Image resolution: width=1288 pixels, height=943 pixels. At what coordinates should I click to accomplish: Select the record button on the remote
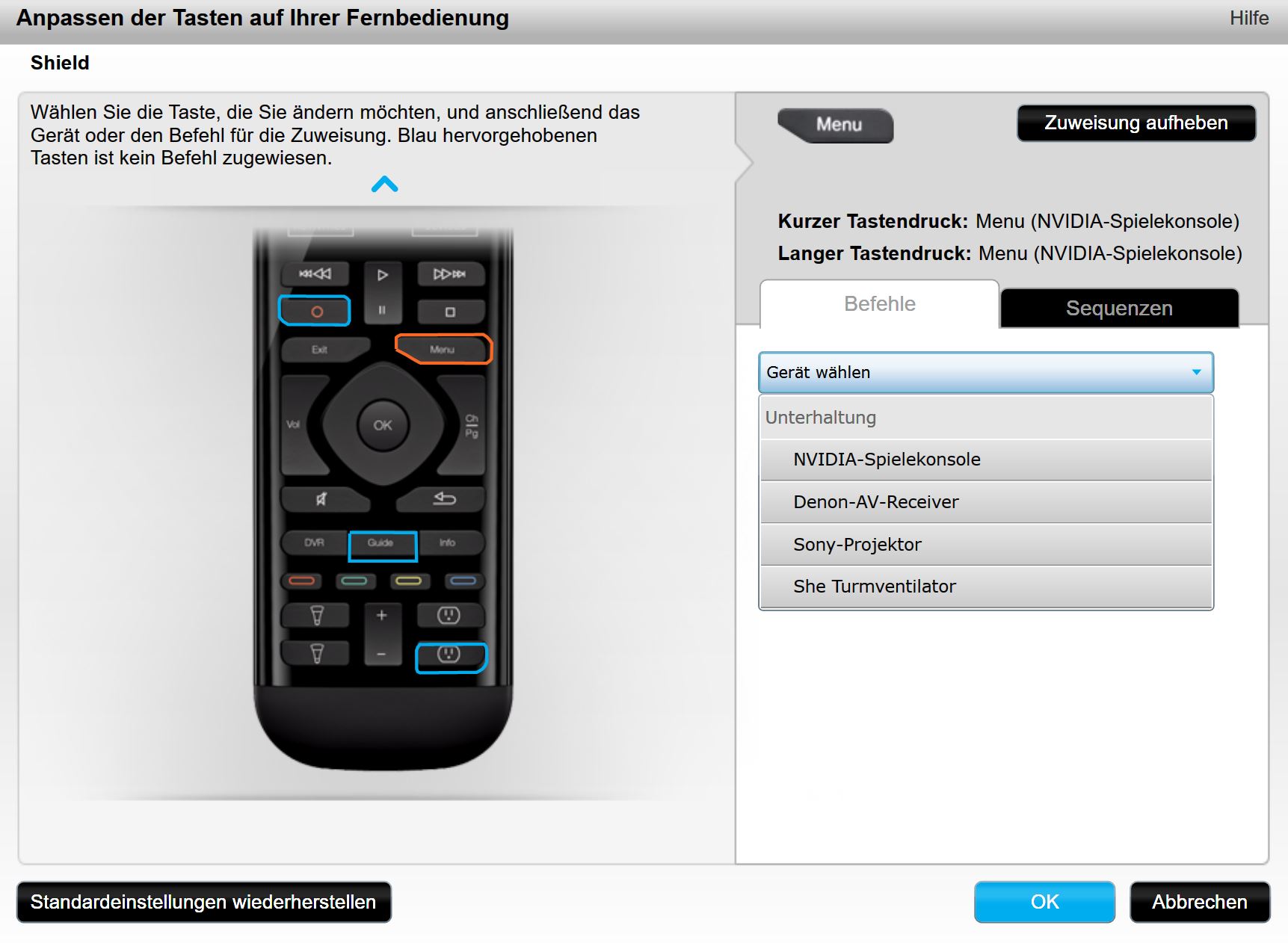(315, 311)
